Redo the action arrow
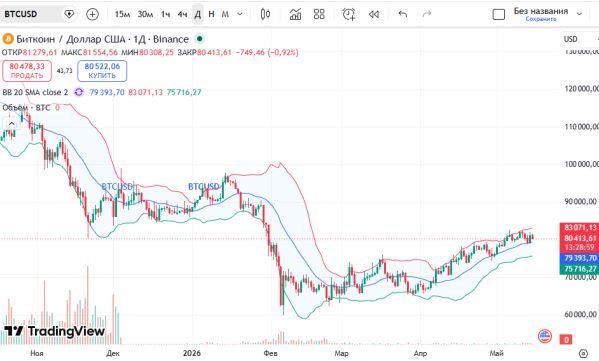This screenshot has width=599, height=361. (x=427, y=14)
